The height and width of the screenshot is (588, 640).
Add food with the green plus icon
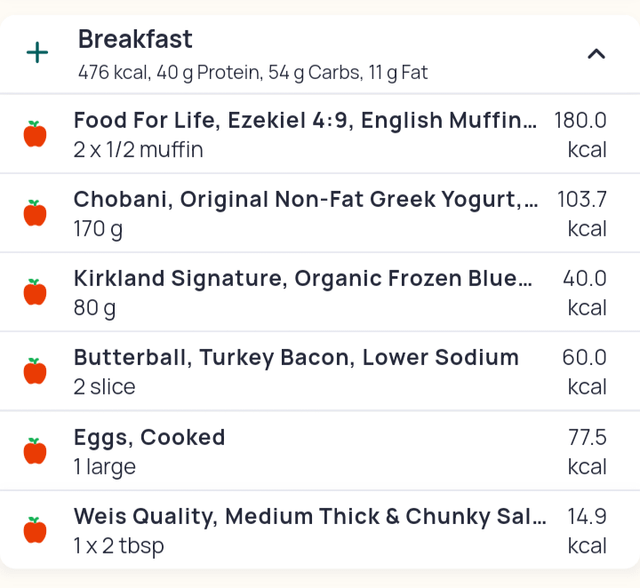point(37,53)
